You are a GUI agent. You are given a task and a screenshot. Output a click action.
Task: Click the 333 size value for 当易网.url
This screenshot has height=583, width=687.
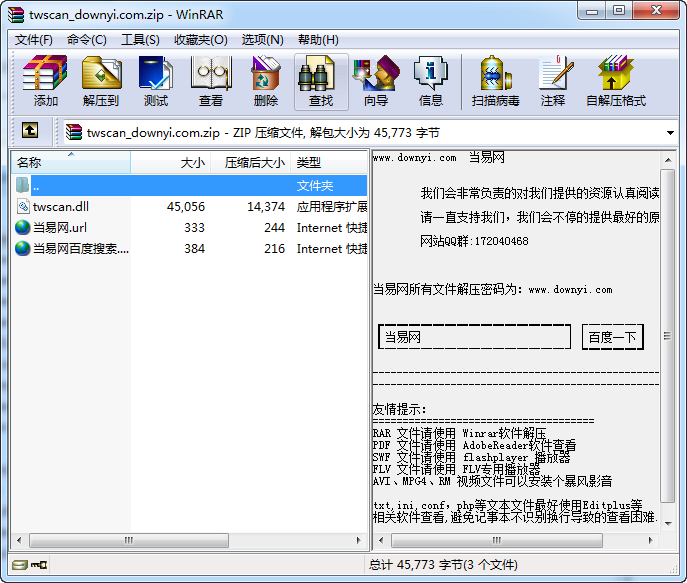pos(194,227)
